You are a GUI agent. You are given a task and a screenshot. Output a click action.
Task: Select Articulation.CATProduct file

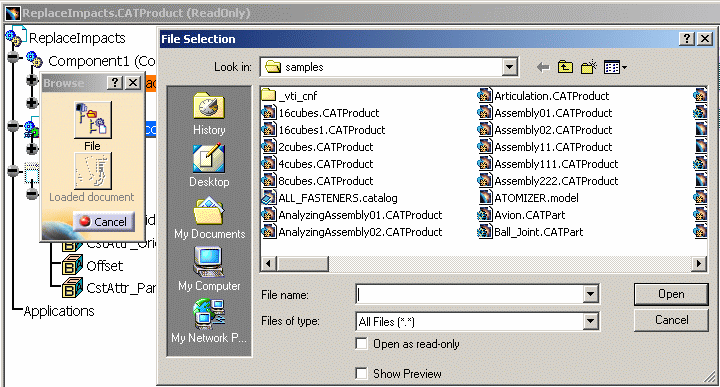552,96
